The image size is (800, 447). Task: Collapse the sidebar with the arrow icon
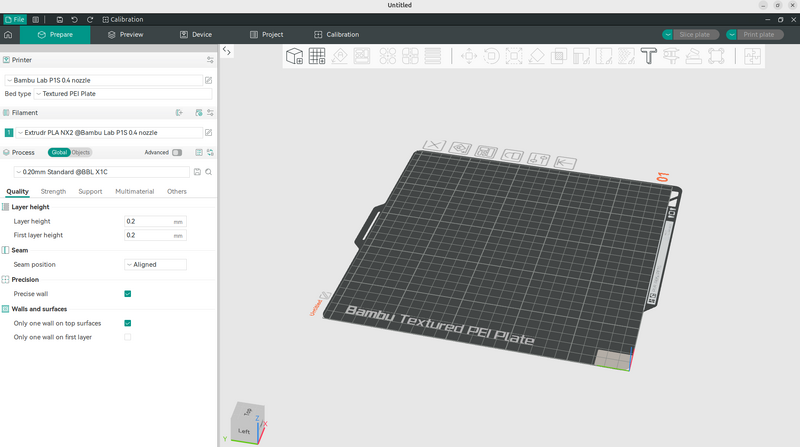pyautogui.click(x=227, y=50)
